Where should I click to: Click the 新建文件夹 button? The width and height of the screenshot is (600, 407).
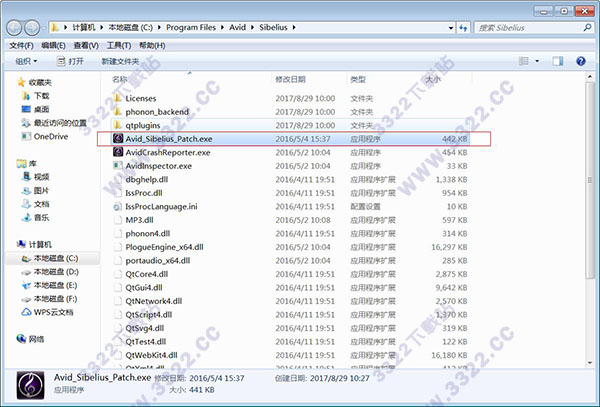[120, 61]
